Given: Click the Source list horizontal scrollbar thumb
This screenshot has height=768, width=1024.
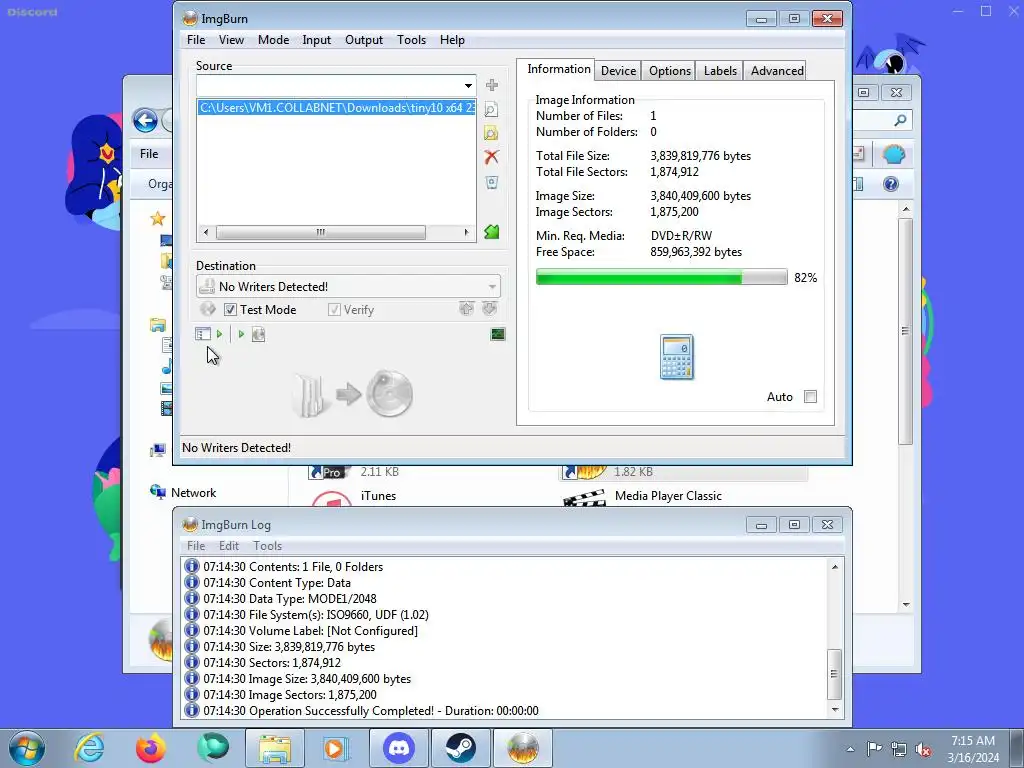Looking at the screenshot, I should 321,232.
